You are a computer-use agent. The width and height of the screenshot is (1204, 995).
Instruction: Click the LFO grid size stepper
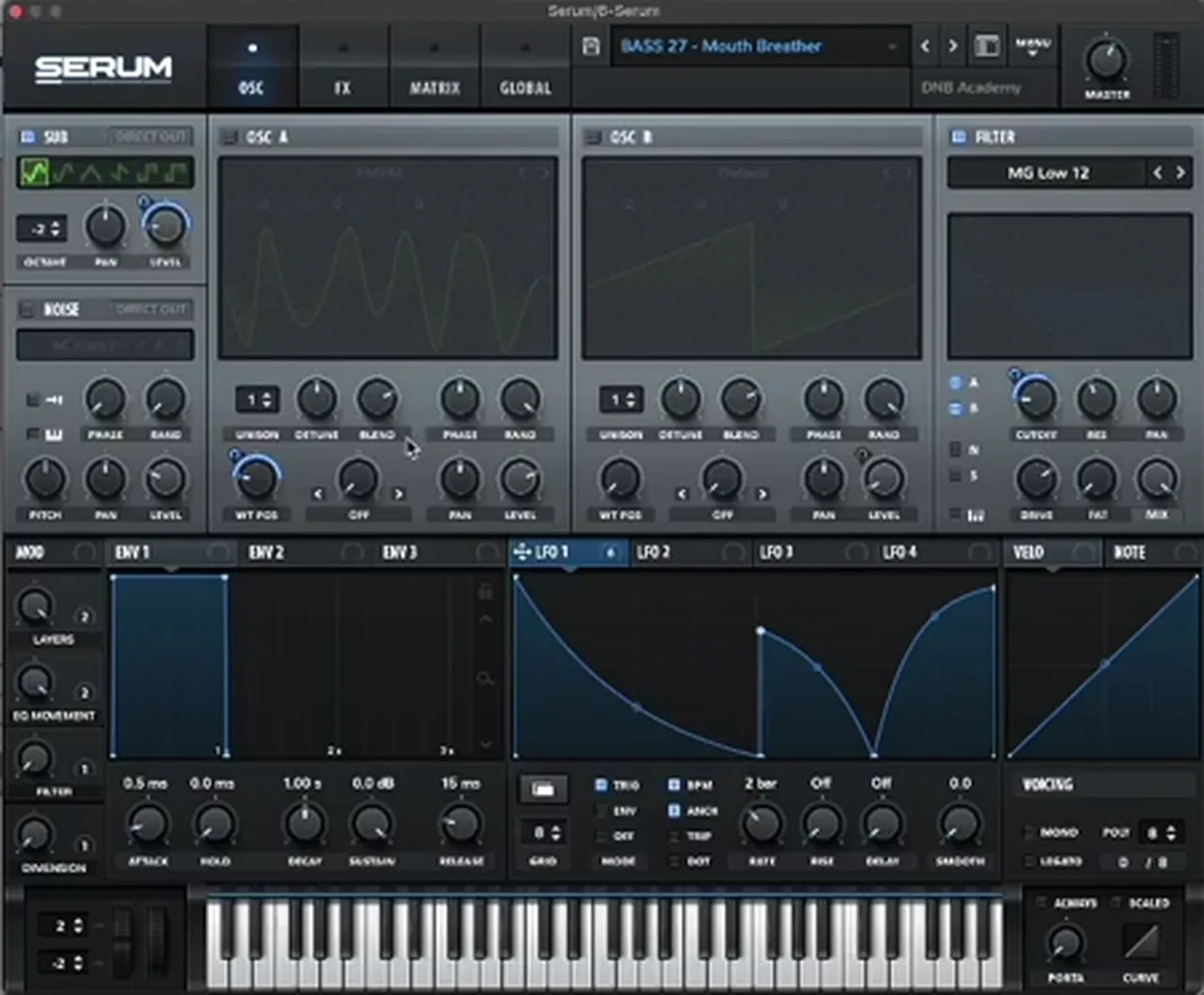[543, 832]
